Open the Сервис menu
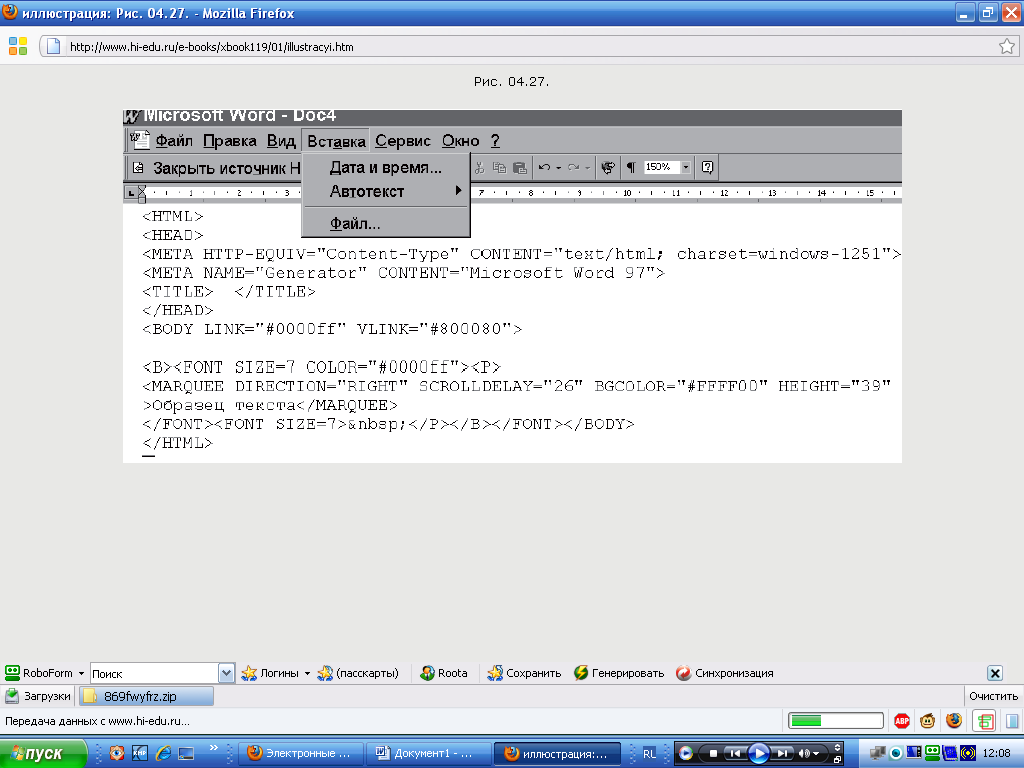 [403, 141]
